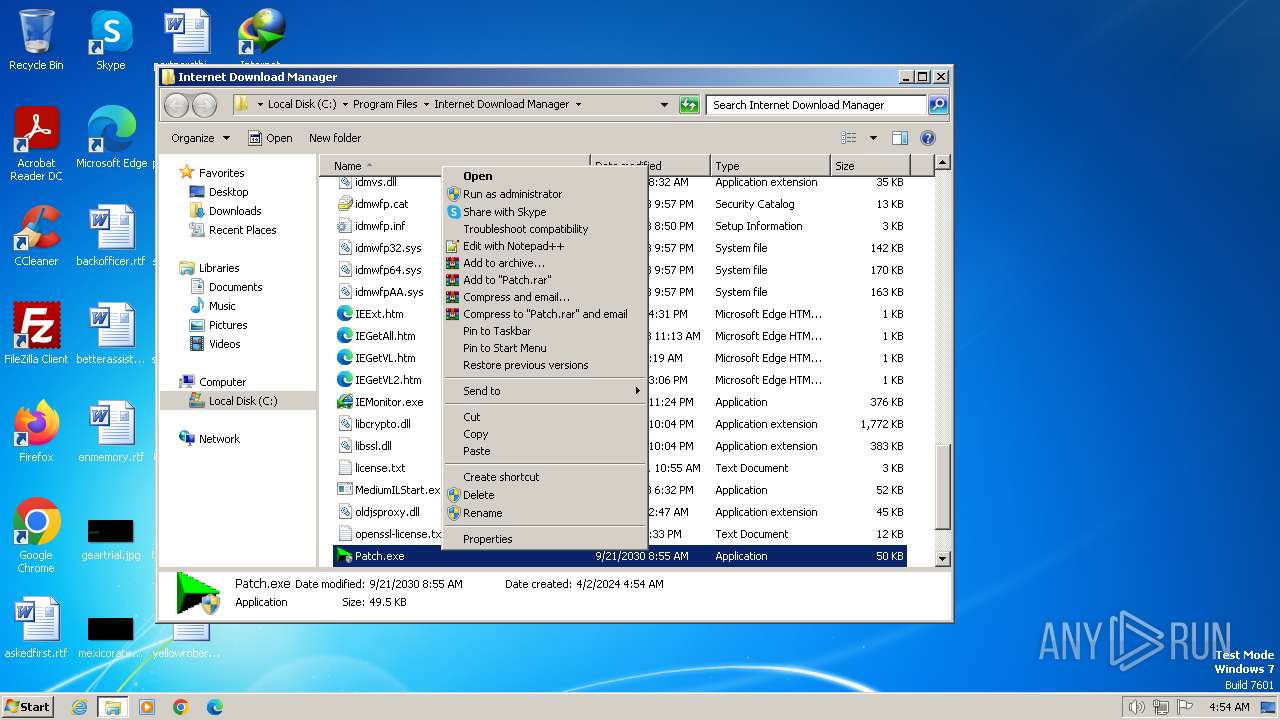The width and height of the screenshot is (1280, 720).
Task: Open backofficer.rtf document on desktop
Action: coord(111,235)
